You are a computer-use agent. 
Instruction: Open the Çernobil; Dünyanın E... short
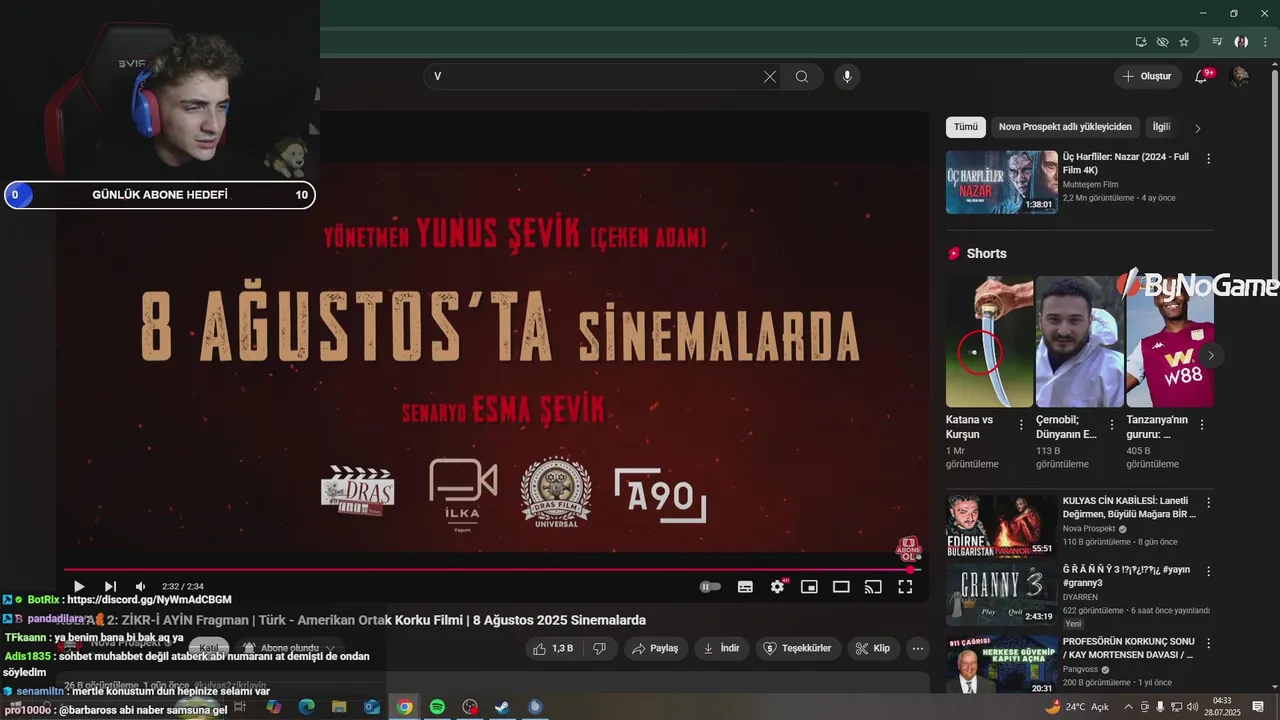[1080, 342]
